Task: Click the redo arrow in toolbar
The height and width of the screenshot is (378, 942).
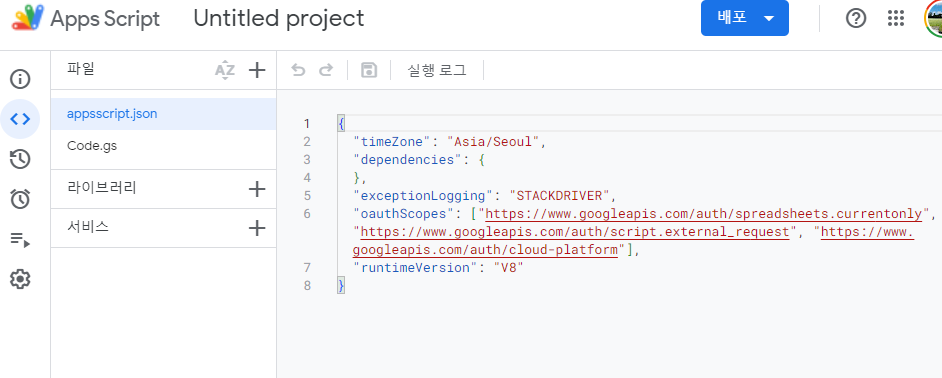Action: click(x=326, y=70)
